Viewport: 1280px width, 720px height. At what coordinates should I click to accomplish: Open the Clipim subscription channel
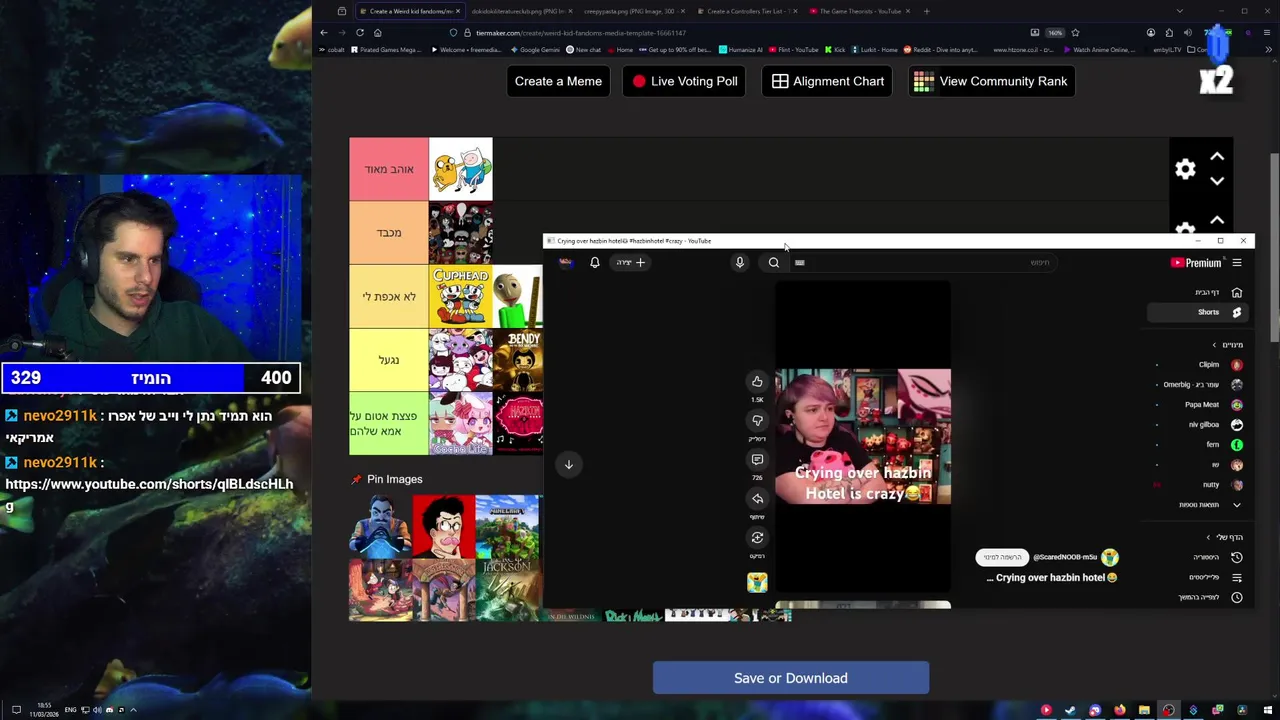click(1200, 365)
